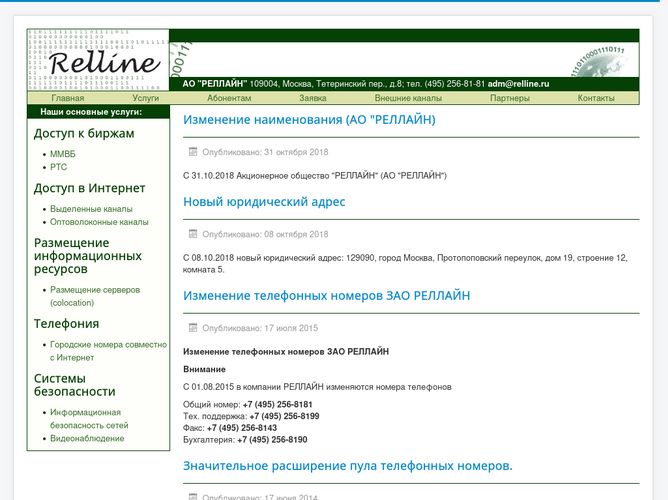Click text Опубликовано: 08 октября 2018
This screenshot has height=500, width=668.
pyautogui.click(x=265, y=234)
